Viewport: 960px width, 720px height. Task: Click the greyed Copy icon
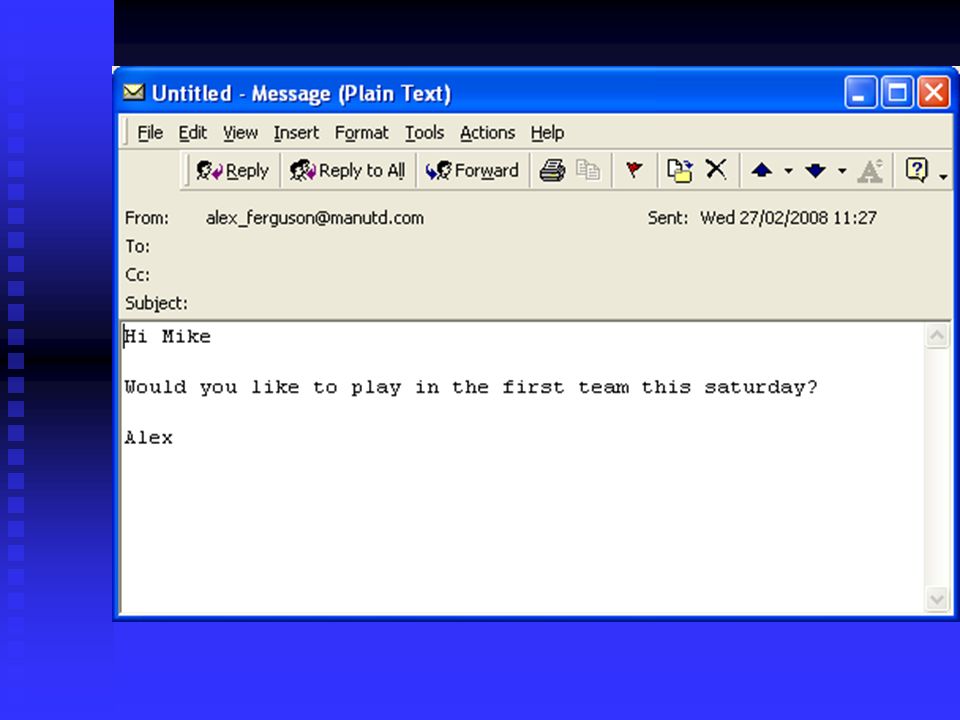pos(588,170)
